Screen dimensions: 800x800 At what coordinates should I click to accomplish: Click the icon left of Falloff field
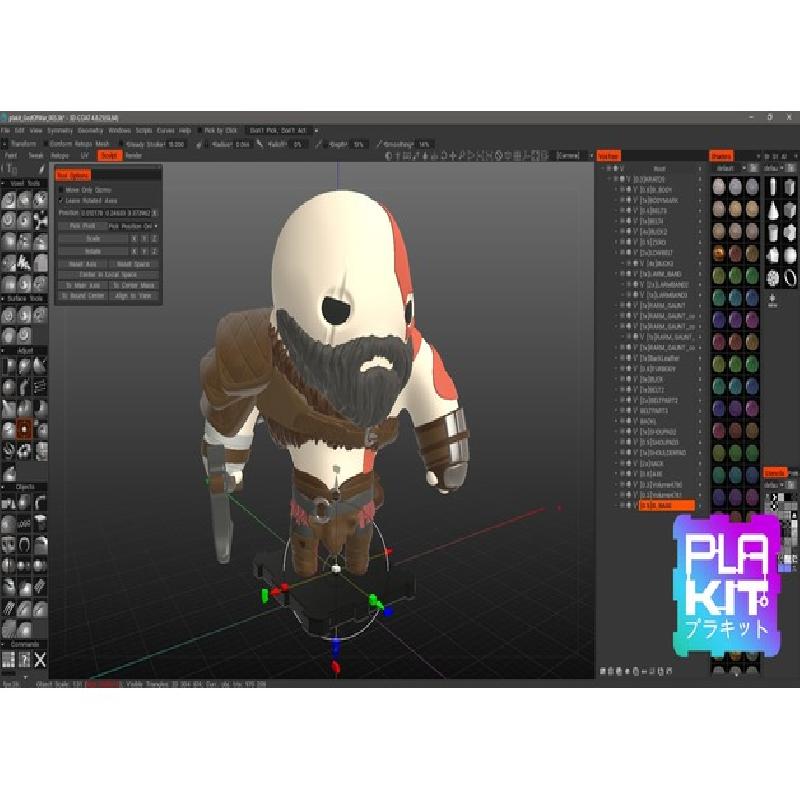[260, 144]
